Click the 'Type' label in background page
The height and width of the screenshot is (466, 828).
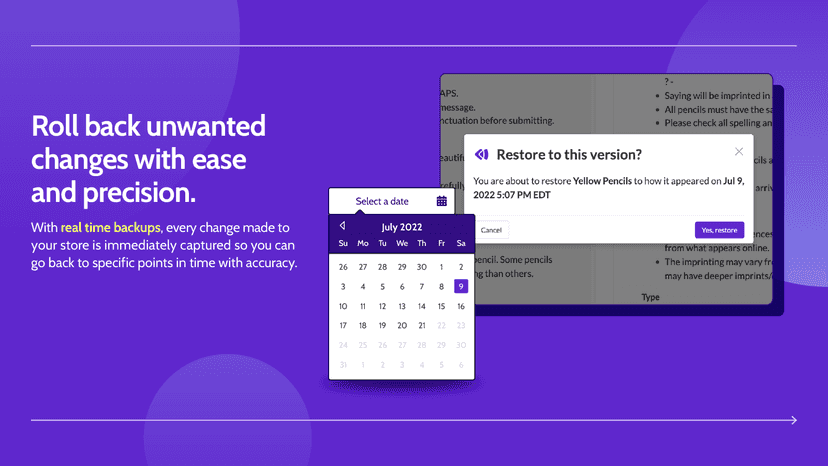[x=651, y=297]
